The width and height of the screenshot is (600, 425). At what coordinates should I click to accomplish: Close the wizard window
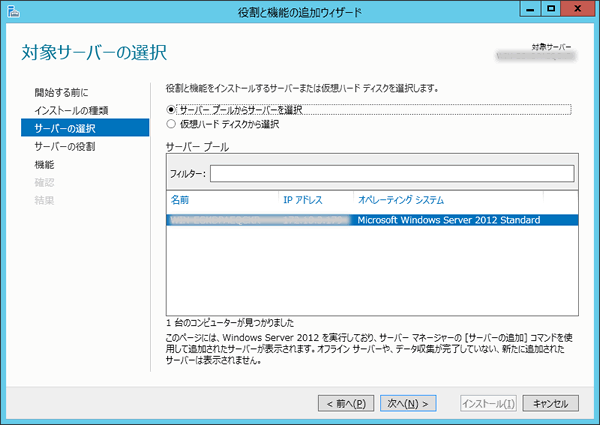(x=577, y=9)
